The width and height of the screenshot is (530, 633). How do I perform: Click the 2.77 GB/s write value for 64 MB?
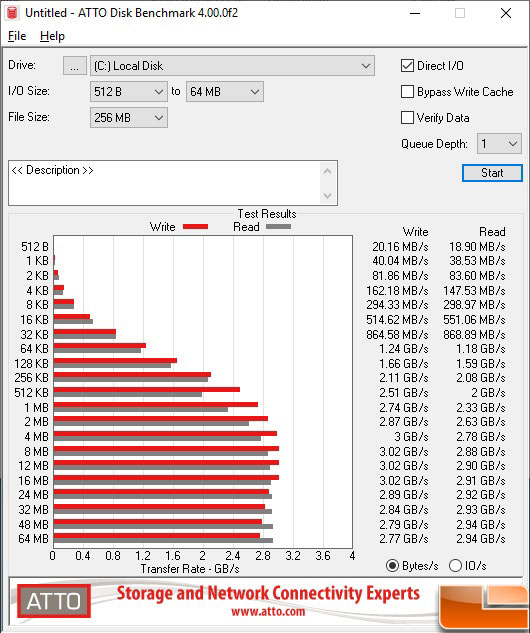[404, 539]
